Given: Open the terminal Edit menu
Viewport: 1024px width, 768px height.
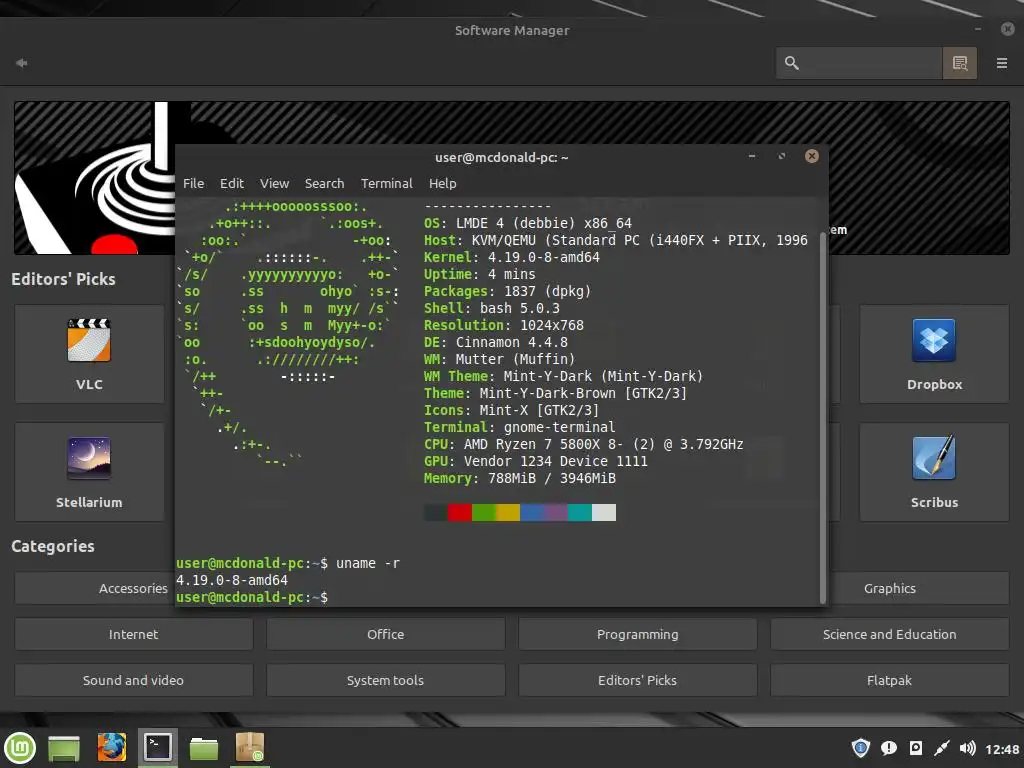Looking at the screenshot, I should click(x=232, y=184).
